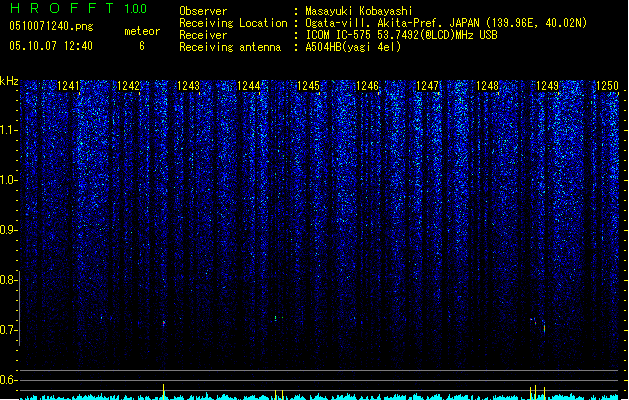
Task: Click the 'meteor' label
Action: (x=142, y=31)
